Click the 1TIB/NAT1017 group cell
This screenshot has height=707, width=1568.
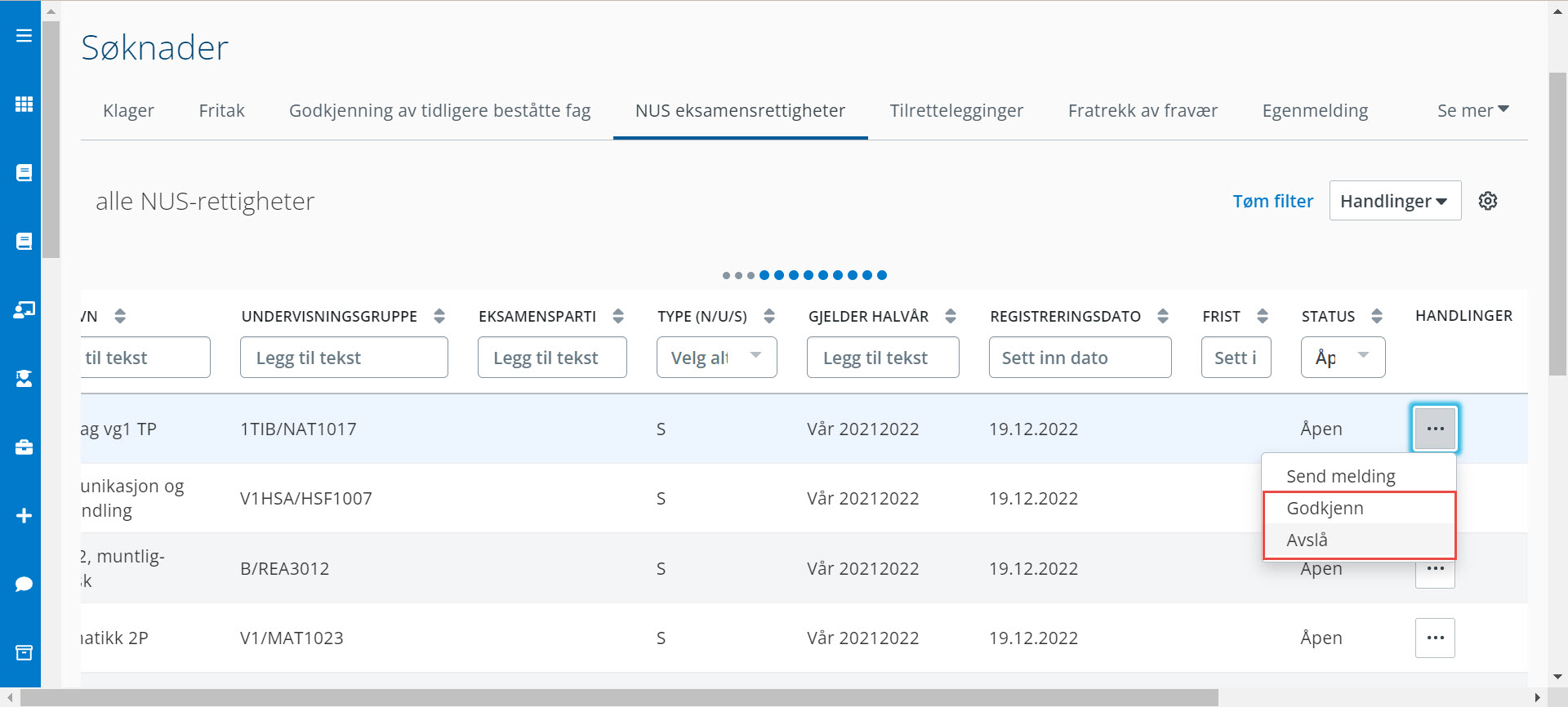click(298, 429)
